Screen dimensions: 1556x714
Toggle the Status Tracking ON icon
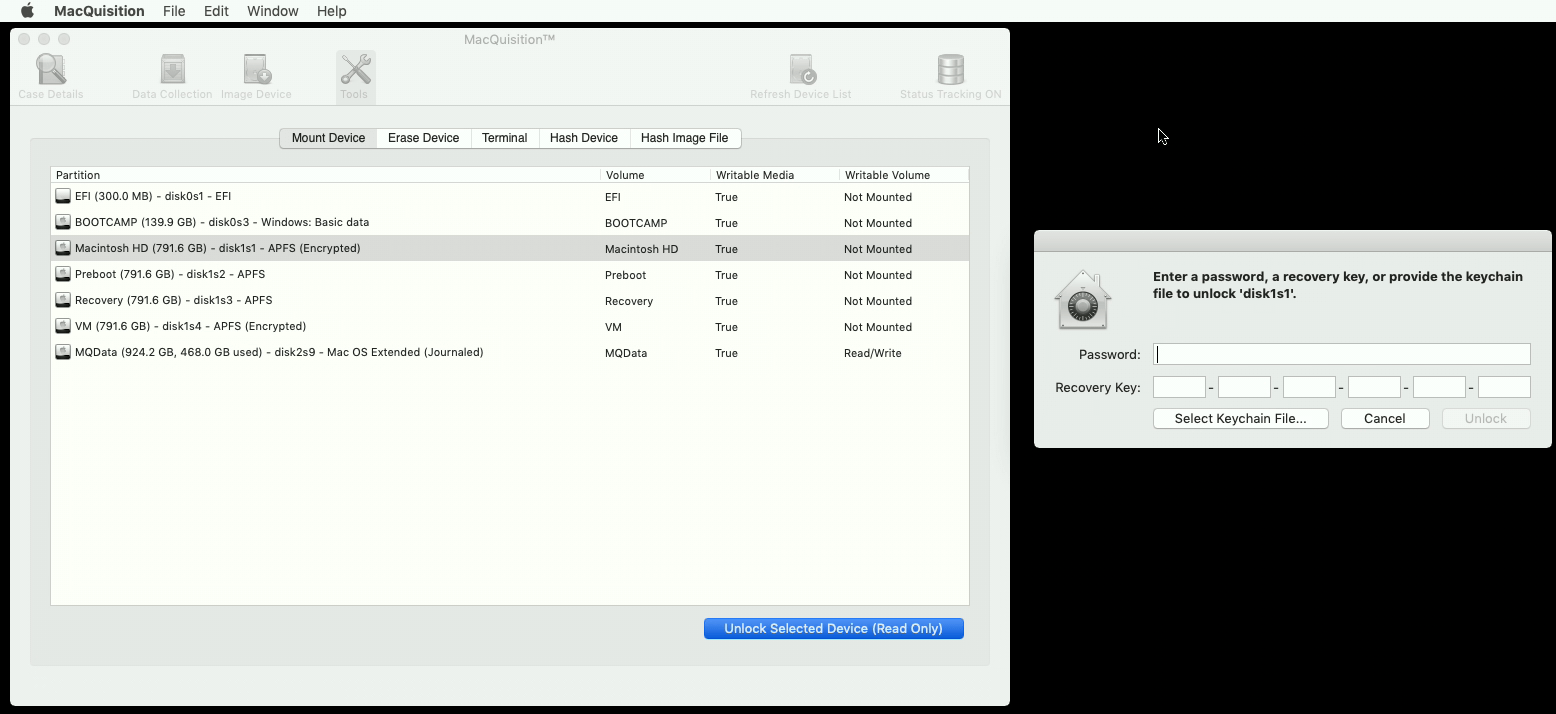(x=950, y=70)
